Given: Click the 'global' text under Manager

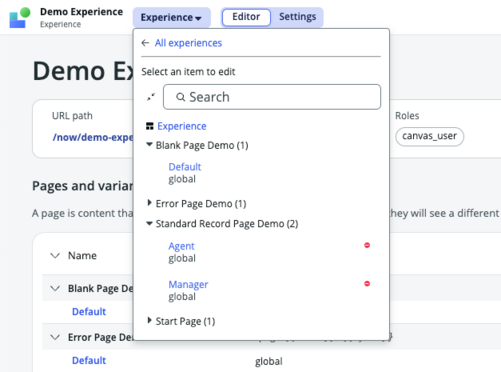Looking at the screenshot, I should 182,297.
